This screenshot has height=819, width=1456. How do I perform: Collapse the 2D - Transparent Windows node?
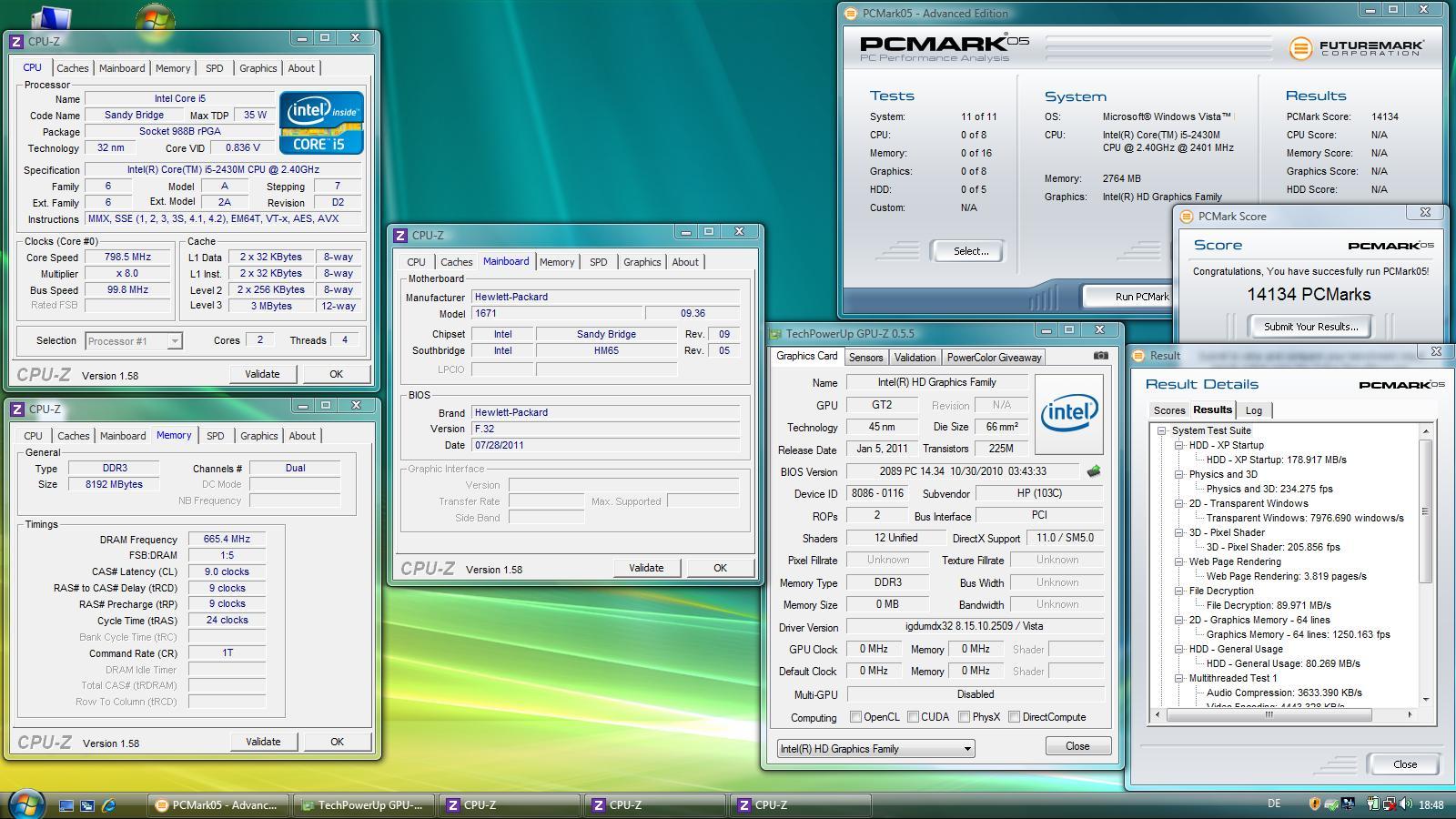[x=1179, y=504]
